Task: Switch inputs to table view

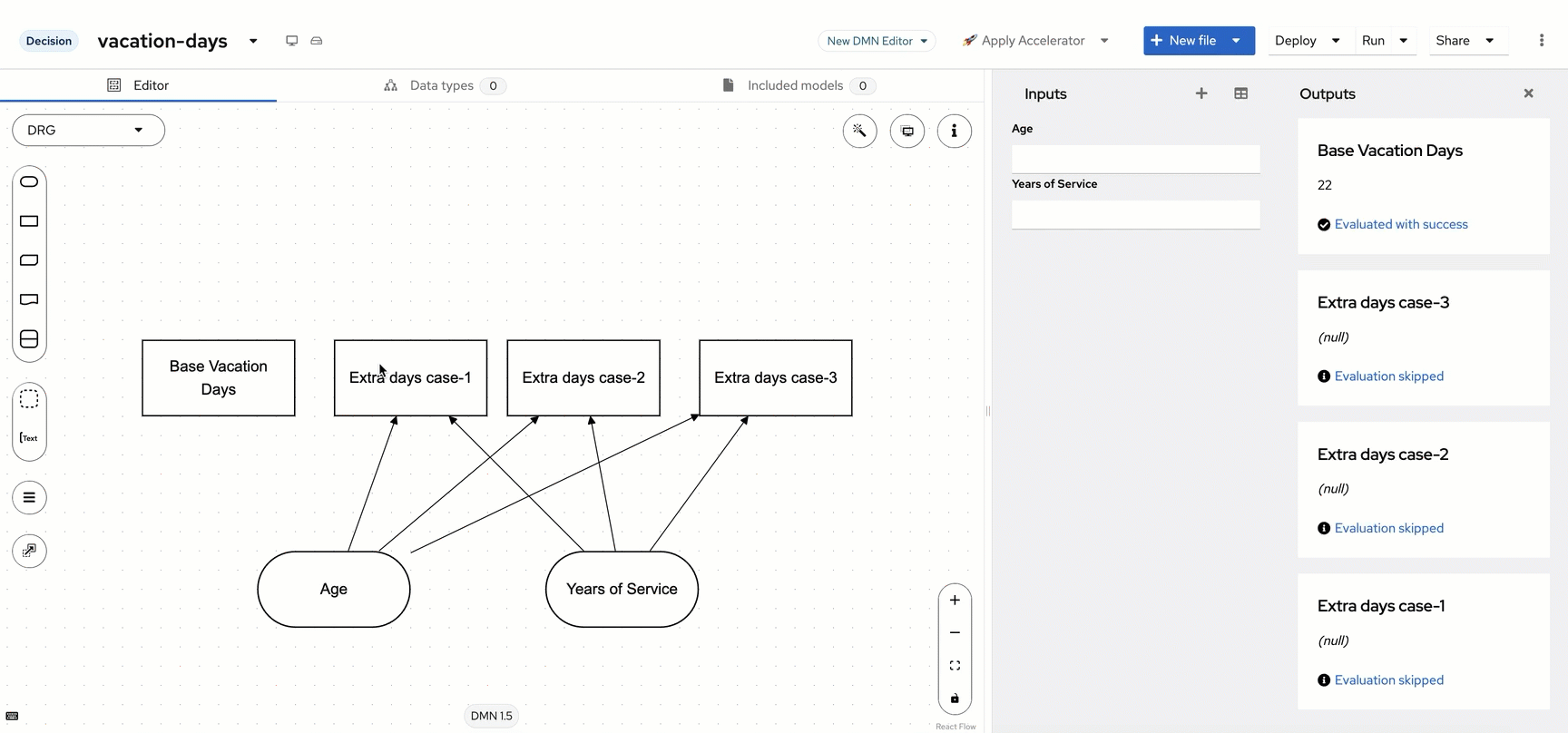Action: pos(1240,93)
